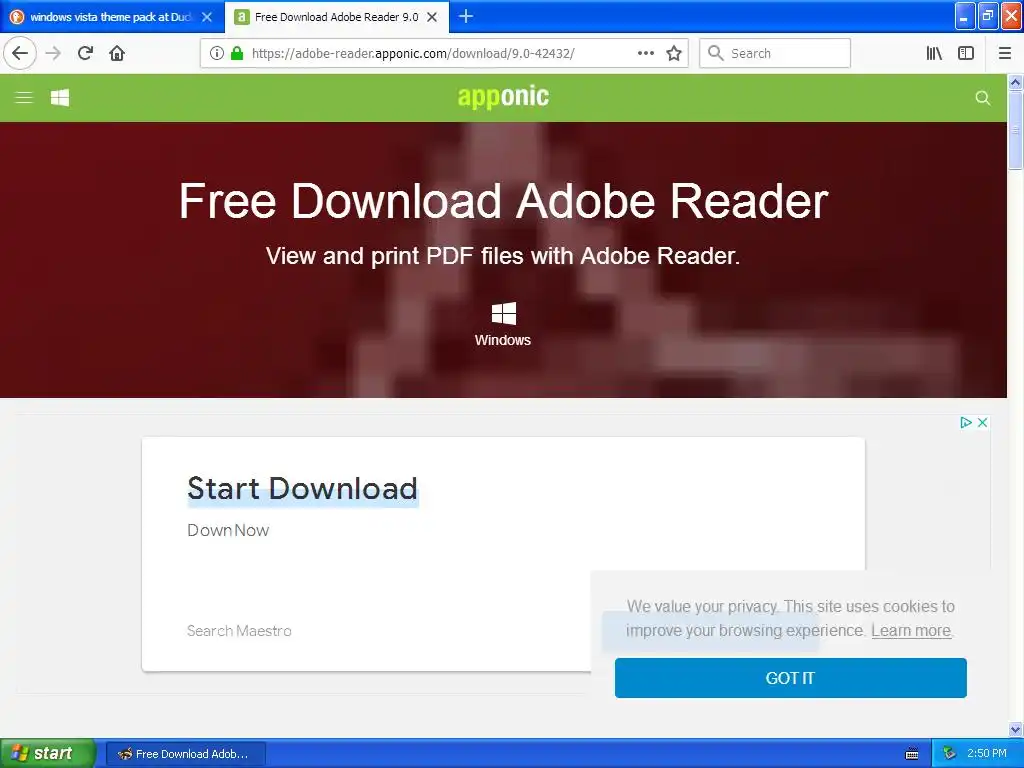Open apponic site search magnifier
This screenshot has width=1024, height=768.
click(982, 98)
